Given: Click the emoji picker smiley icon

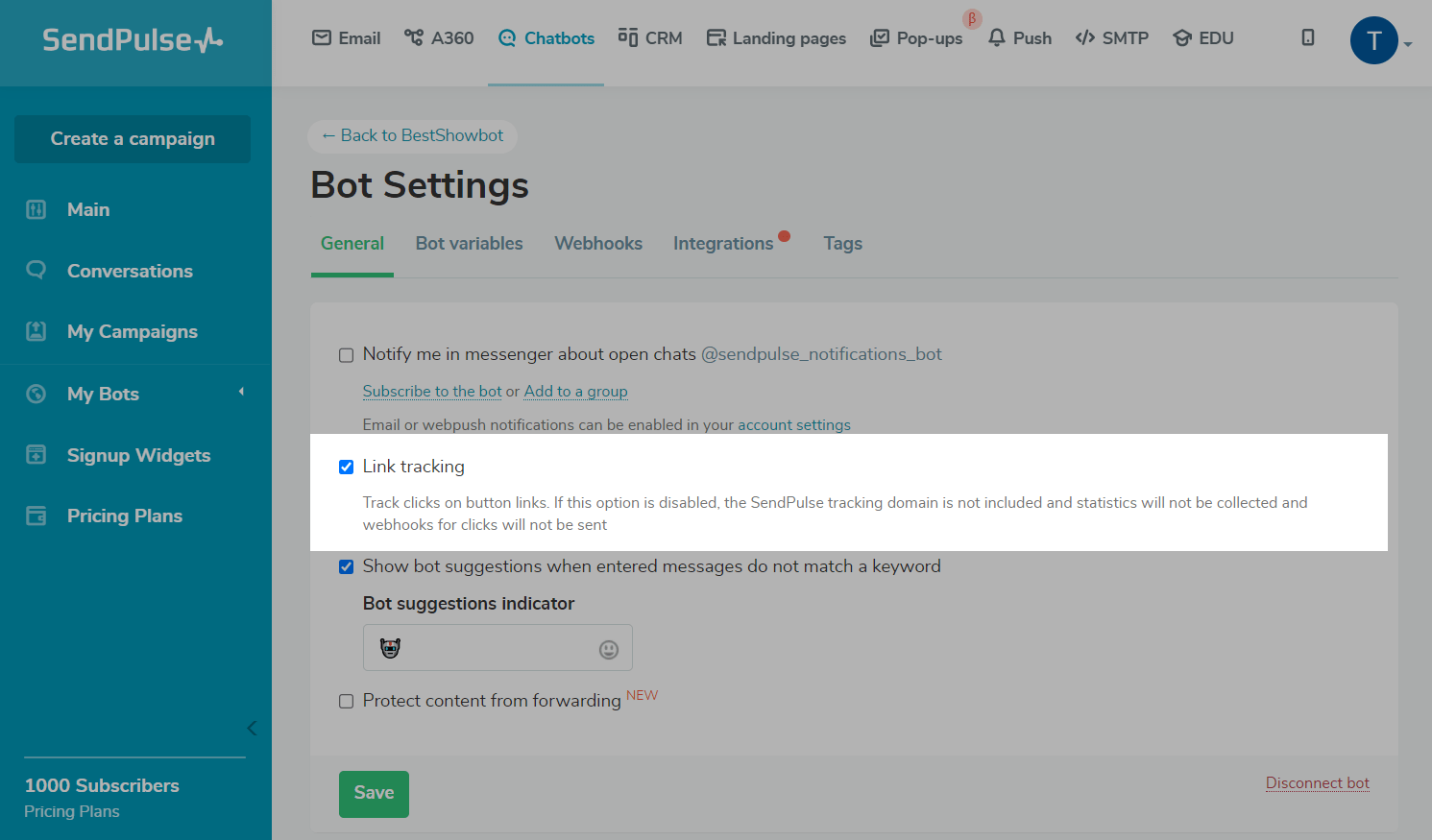Looking at the screenshot, I should 609,650.
